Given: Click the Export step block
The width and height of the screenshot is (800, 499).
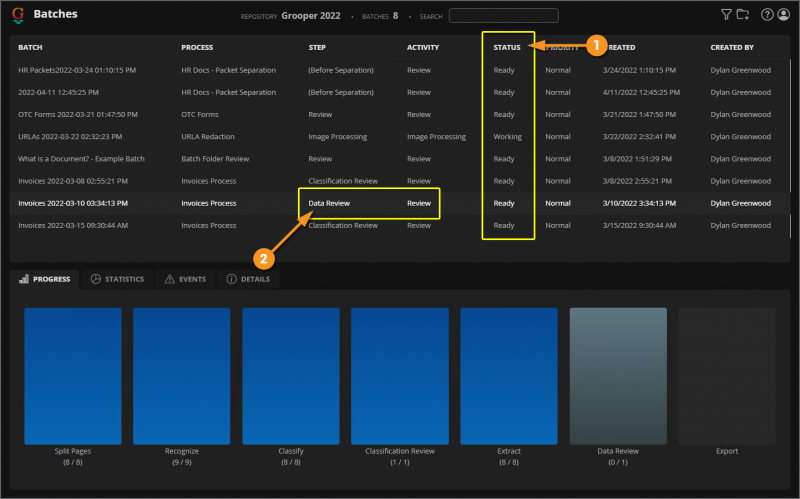Looking at the screenshot, I should pyautogui.click(x=727, y=376).
